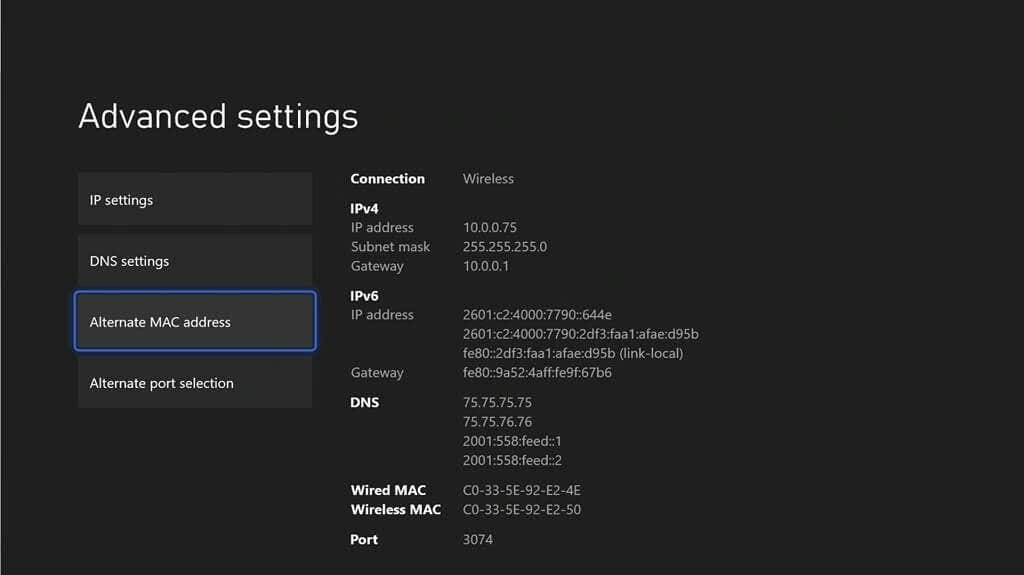Click IPv6 address 2601:c2:4000:7790::644e
This screenshot has height=575, width=1024.
(x=537, y=314)
